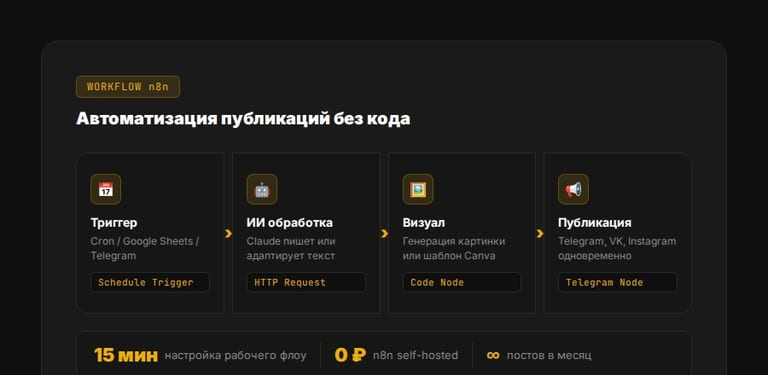Click the arrow between Триггер and ИИ обработка
Viewport: 768px width, 375px height.
(x=228, y=234)
